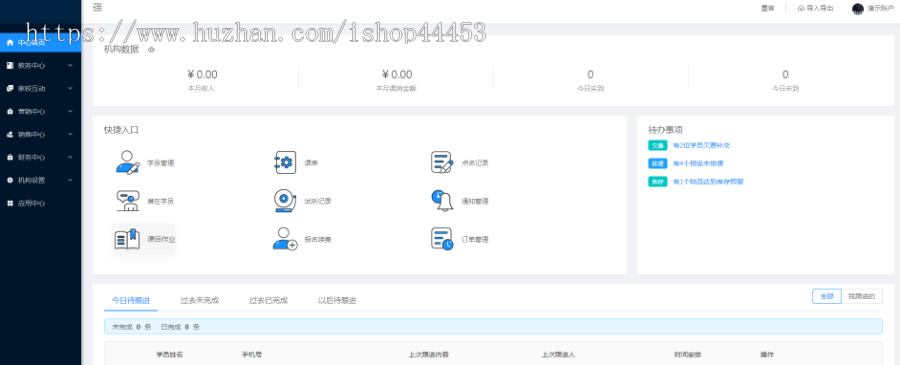Open 学员管理 quick entry icon
Screen dimensions: 900x365
click(x=127, y=162)
